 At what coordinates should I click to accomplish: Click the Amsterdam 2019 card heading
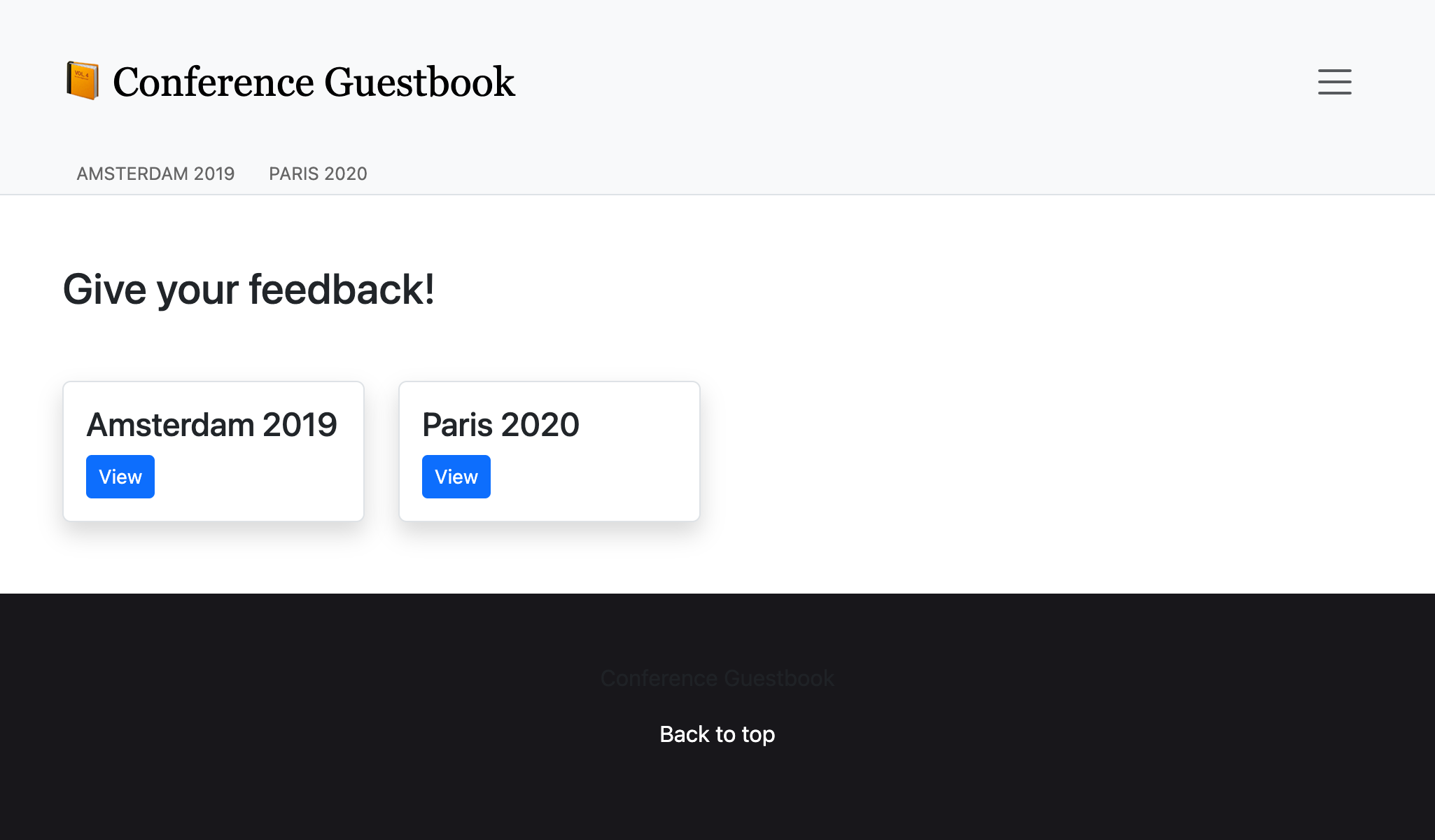coord(211,425)
